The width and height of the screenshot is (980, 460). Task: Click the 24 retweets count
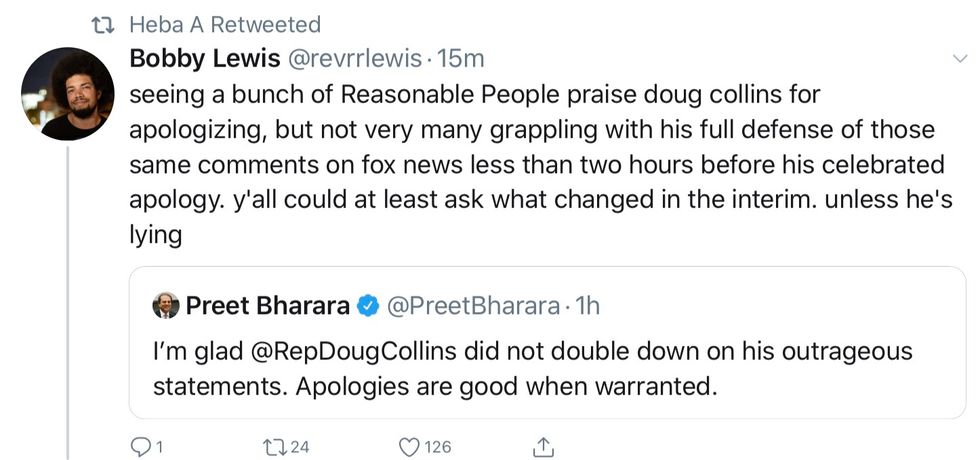300,446
